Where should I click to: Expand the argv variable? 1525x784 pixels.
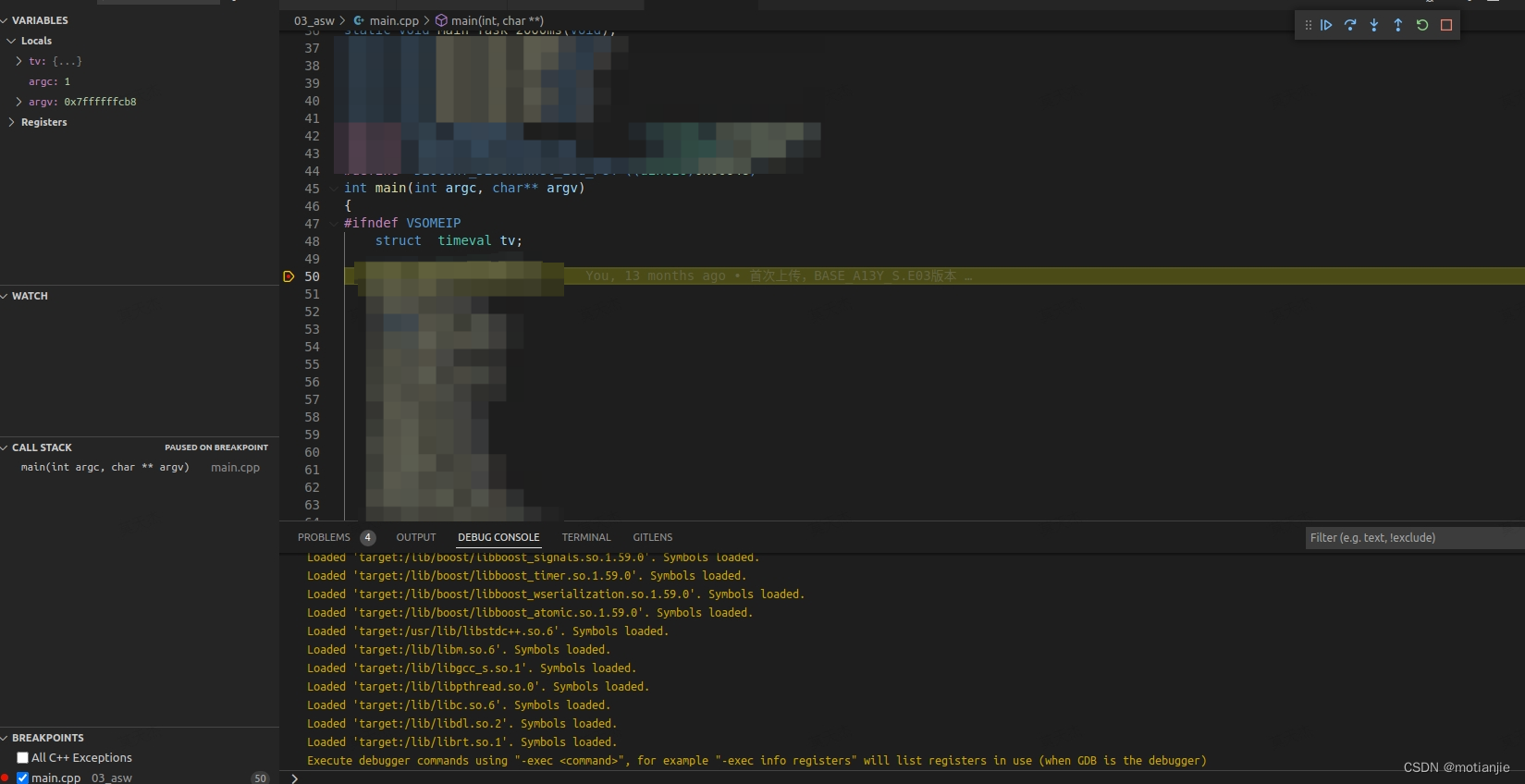pyautogui.click(x=18, y=102)
